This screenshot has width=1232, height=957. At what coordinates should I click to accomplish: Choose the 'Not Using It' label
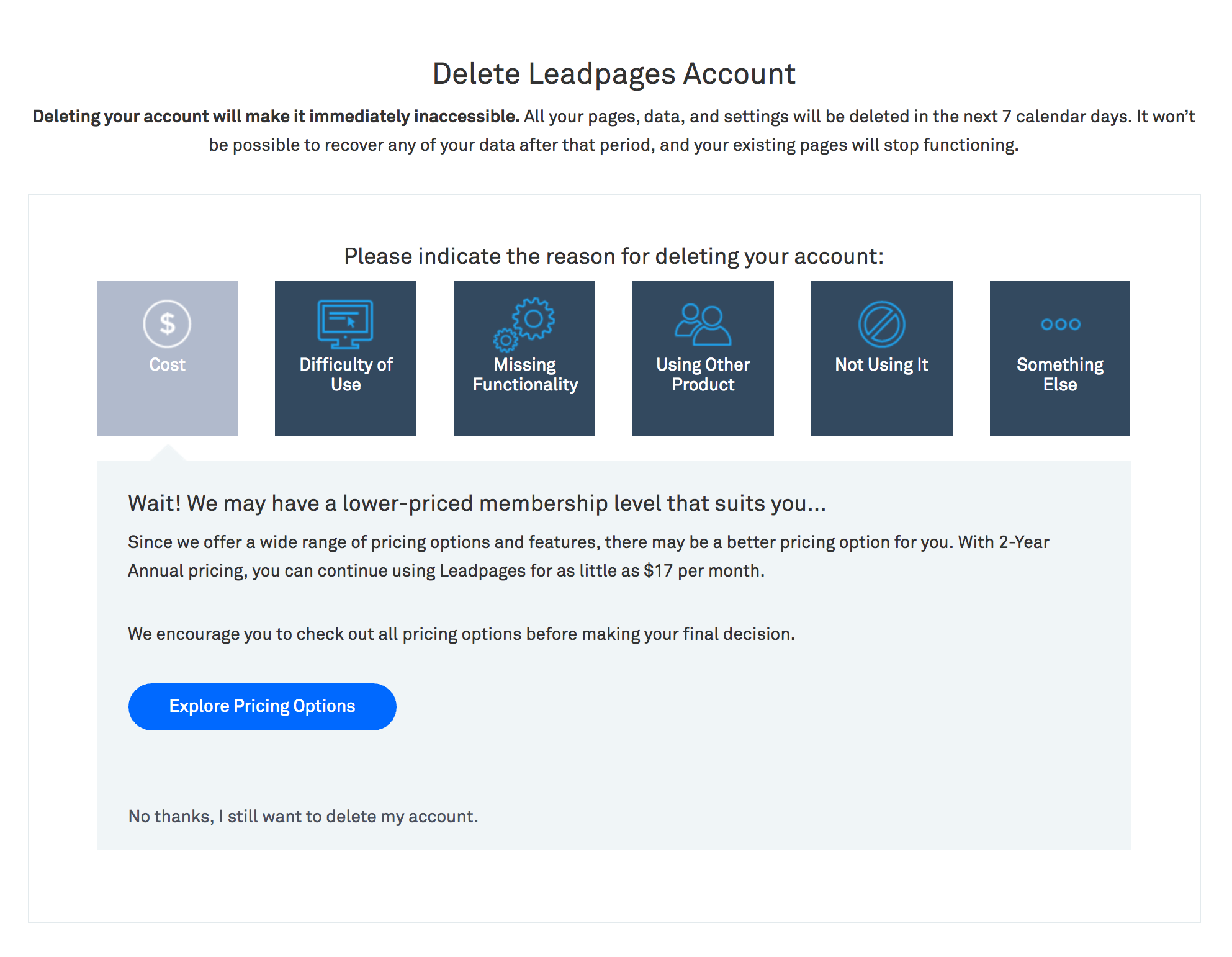tap(881, 364)
